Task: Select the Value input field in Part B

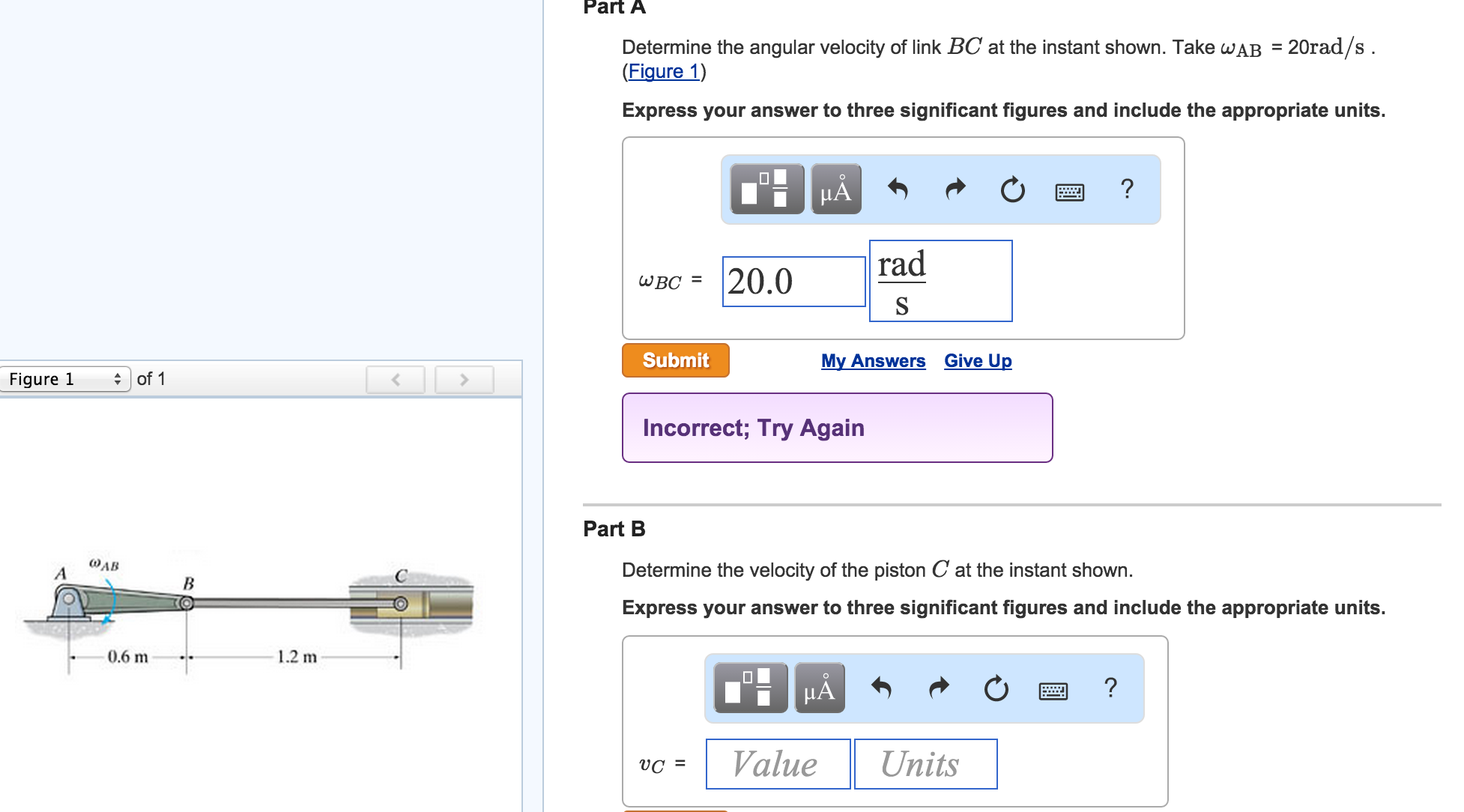Action: tap(777, 764)
